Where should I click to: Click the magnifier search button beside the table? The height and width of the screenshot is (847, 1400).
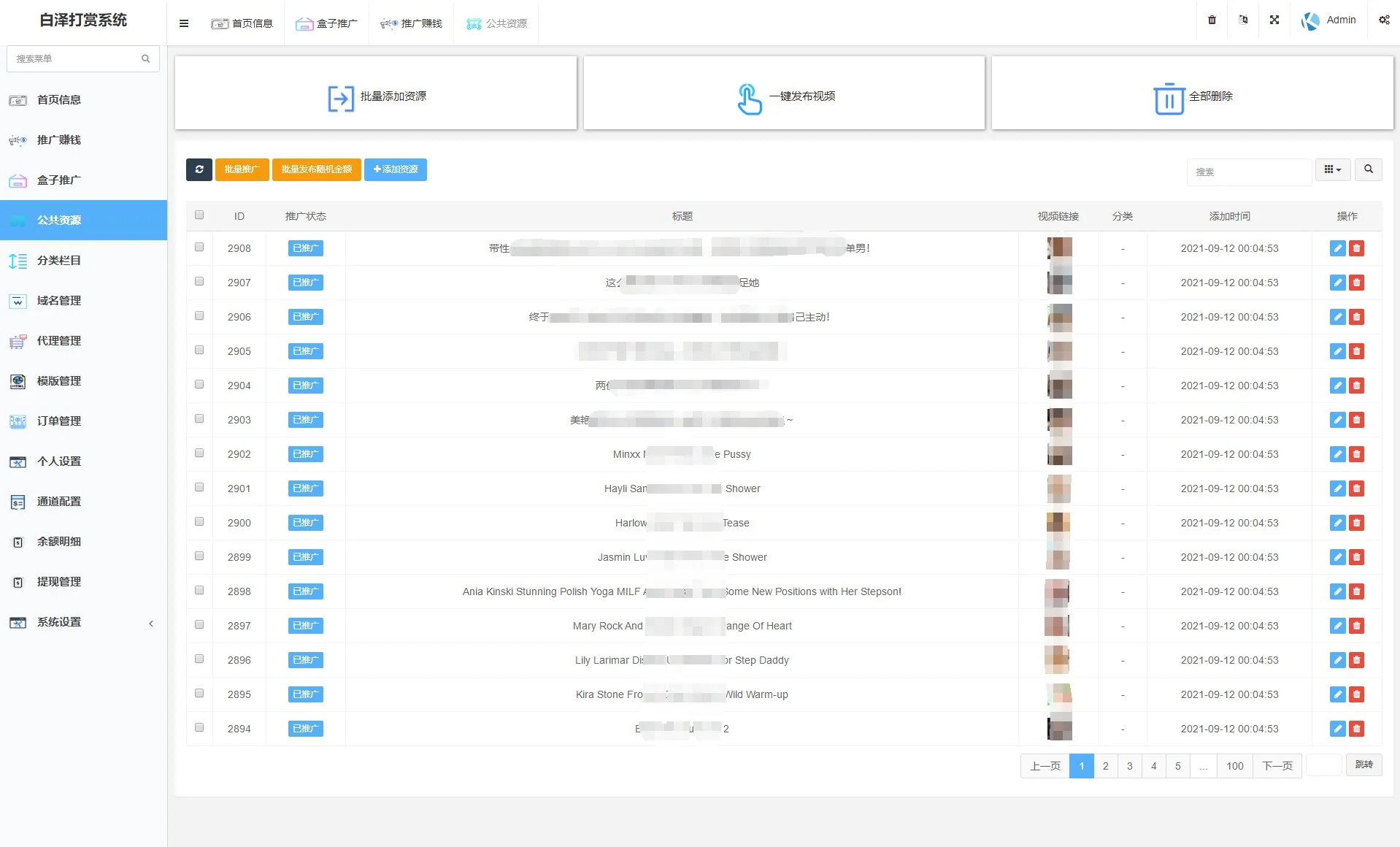(x=1368, y=169)
